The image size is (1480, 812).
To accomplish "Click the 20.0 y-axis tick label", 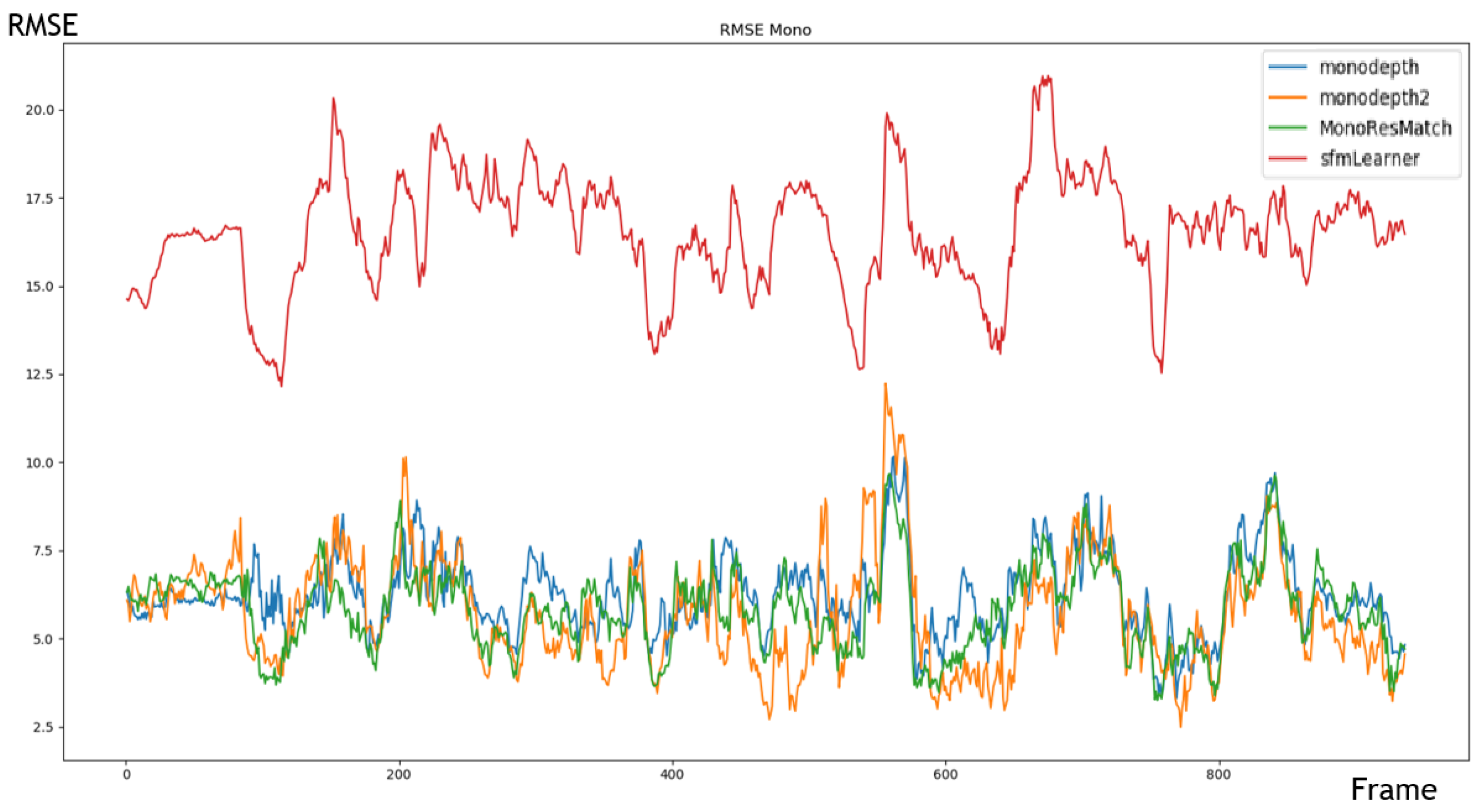I will tap(39, 110).
